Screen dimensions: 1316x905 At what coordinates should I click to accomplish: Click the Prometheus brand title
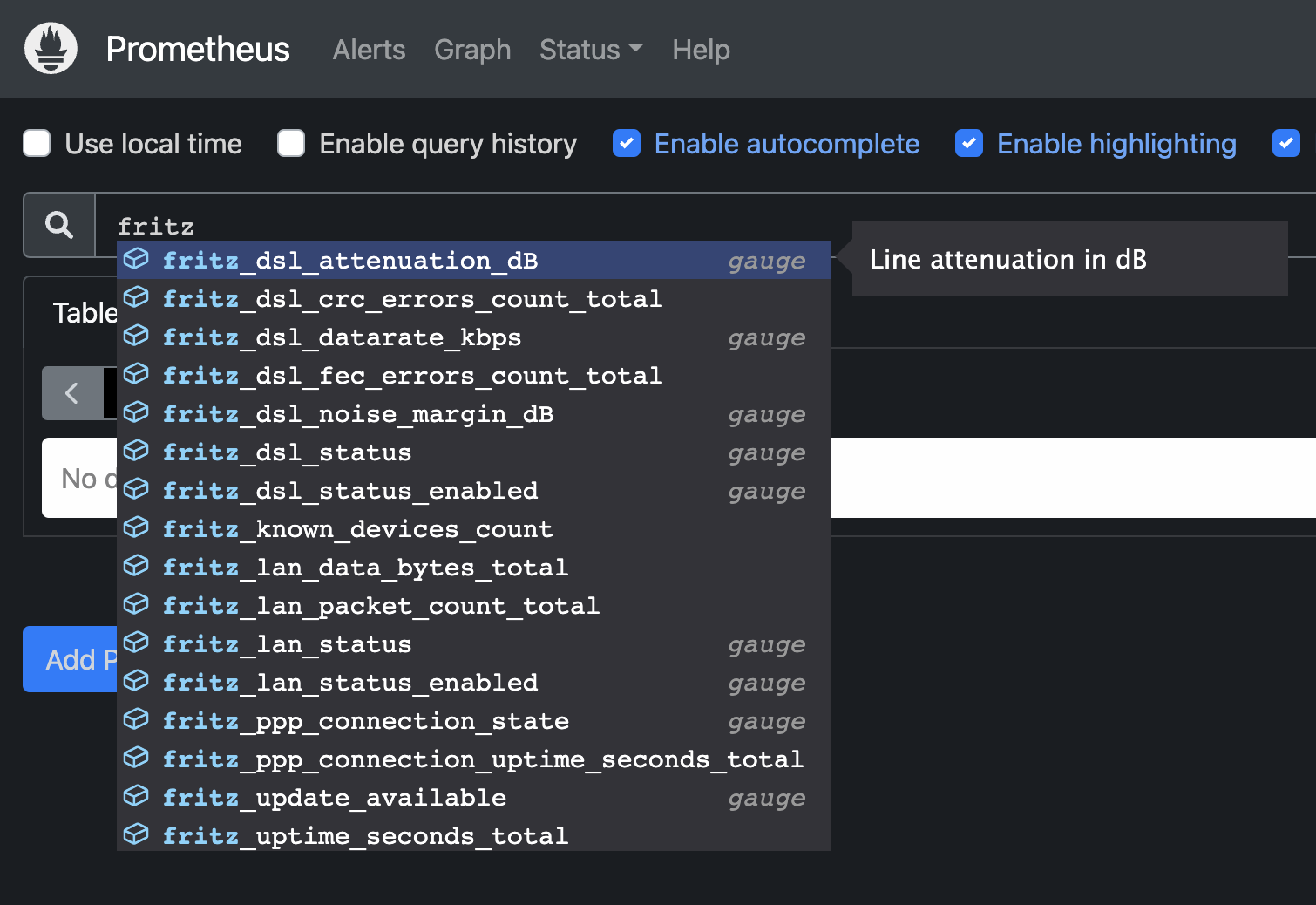(198, 50)
